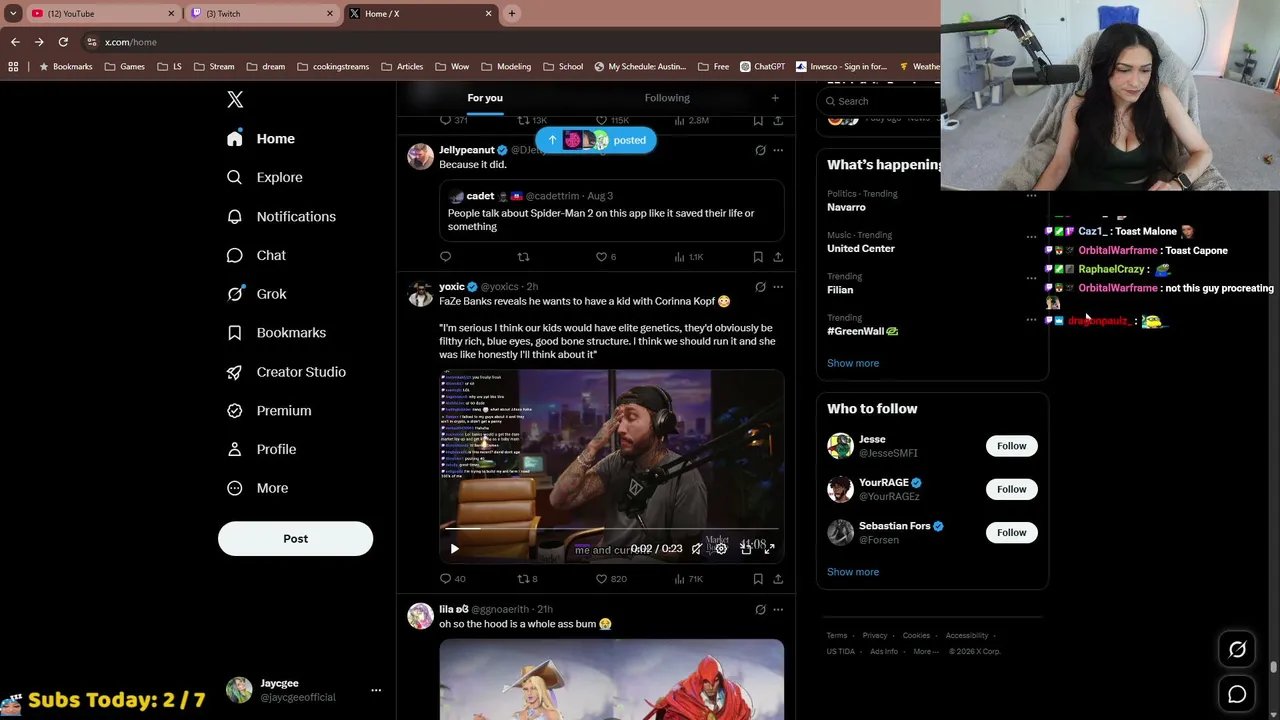1280x720 pixels.
Task: Open more options on yoxic's post
Action: (778, 287)
